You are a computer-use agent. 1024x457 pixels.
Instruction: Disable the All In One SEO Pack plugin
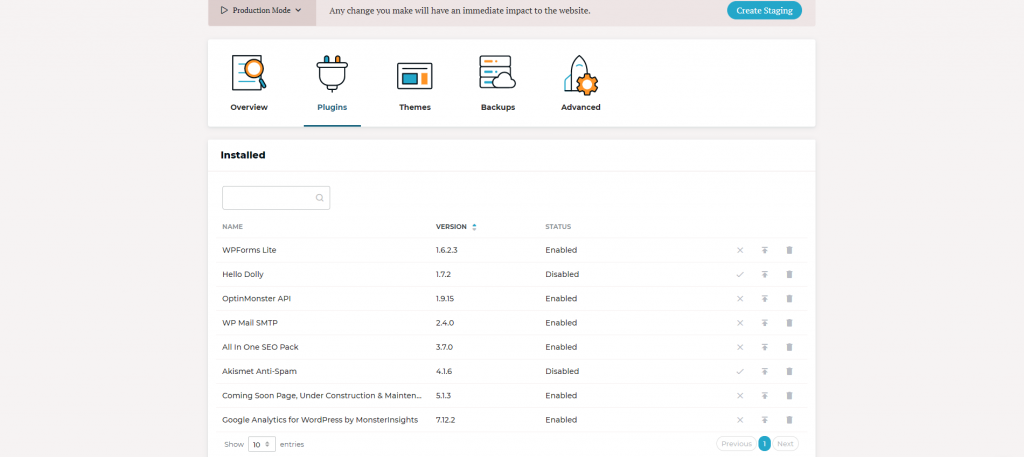pos(740,347)
